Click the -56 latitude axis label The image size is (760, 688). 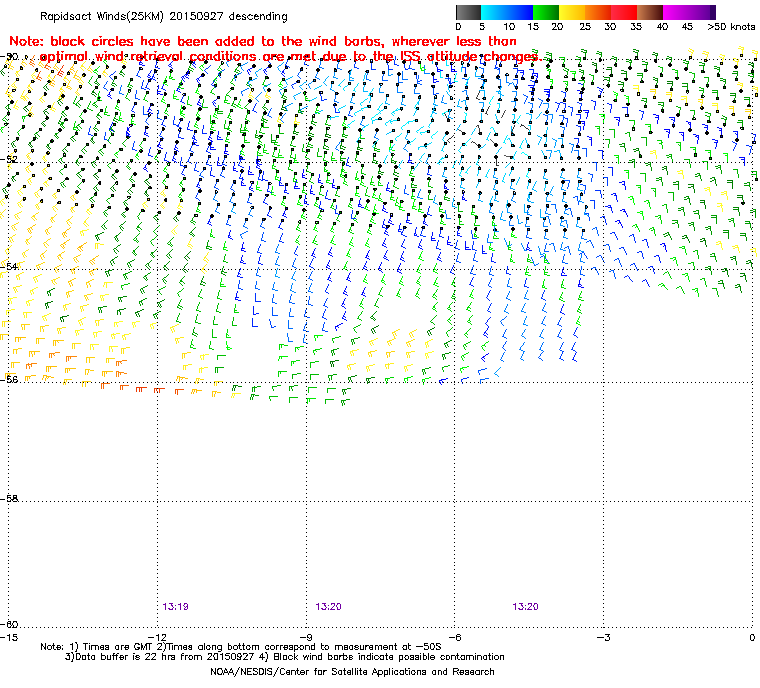tap(9, 379)
